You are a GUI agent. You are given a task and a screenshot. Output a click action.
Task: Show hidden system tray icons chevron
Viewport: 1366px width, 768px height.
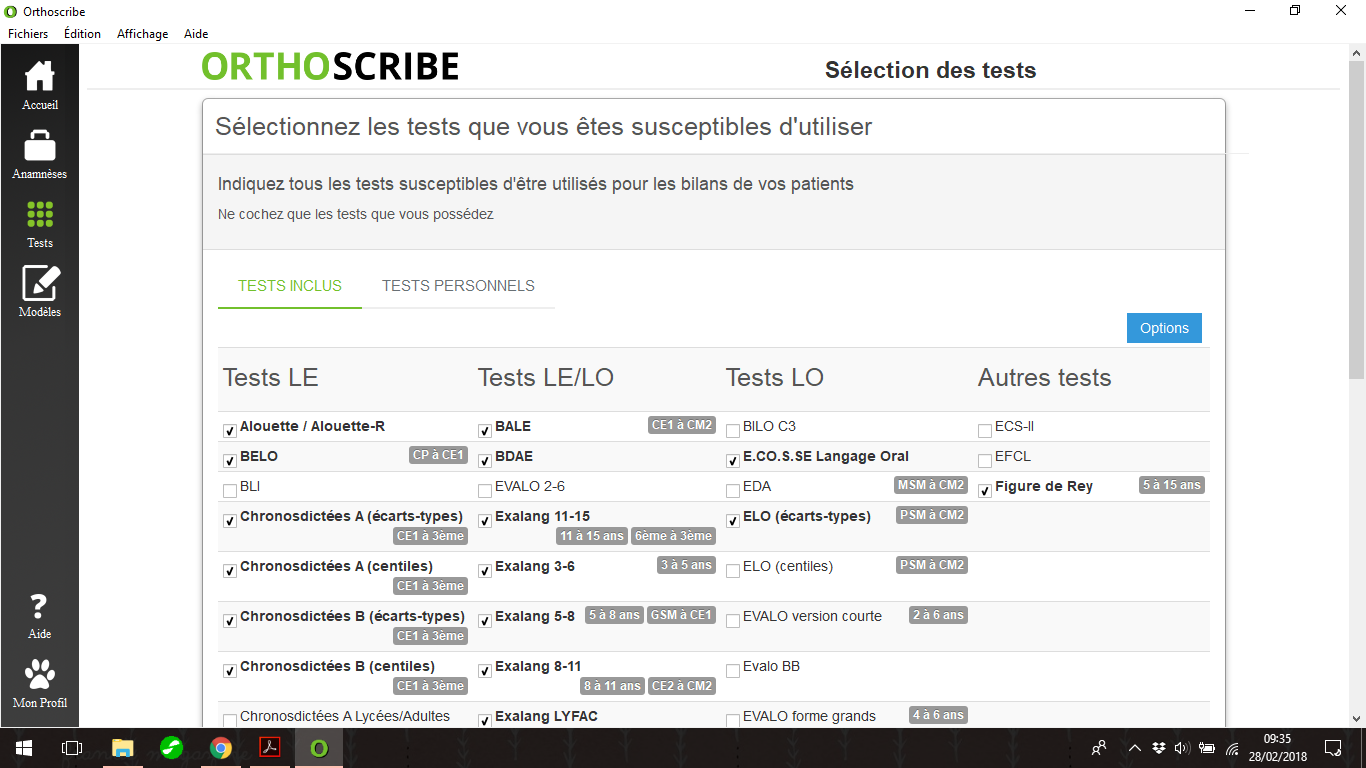[1134, 747]
